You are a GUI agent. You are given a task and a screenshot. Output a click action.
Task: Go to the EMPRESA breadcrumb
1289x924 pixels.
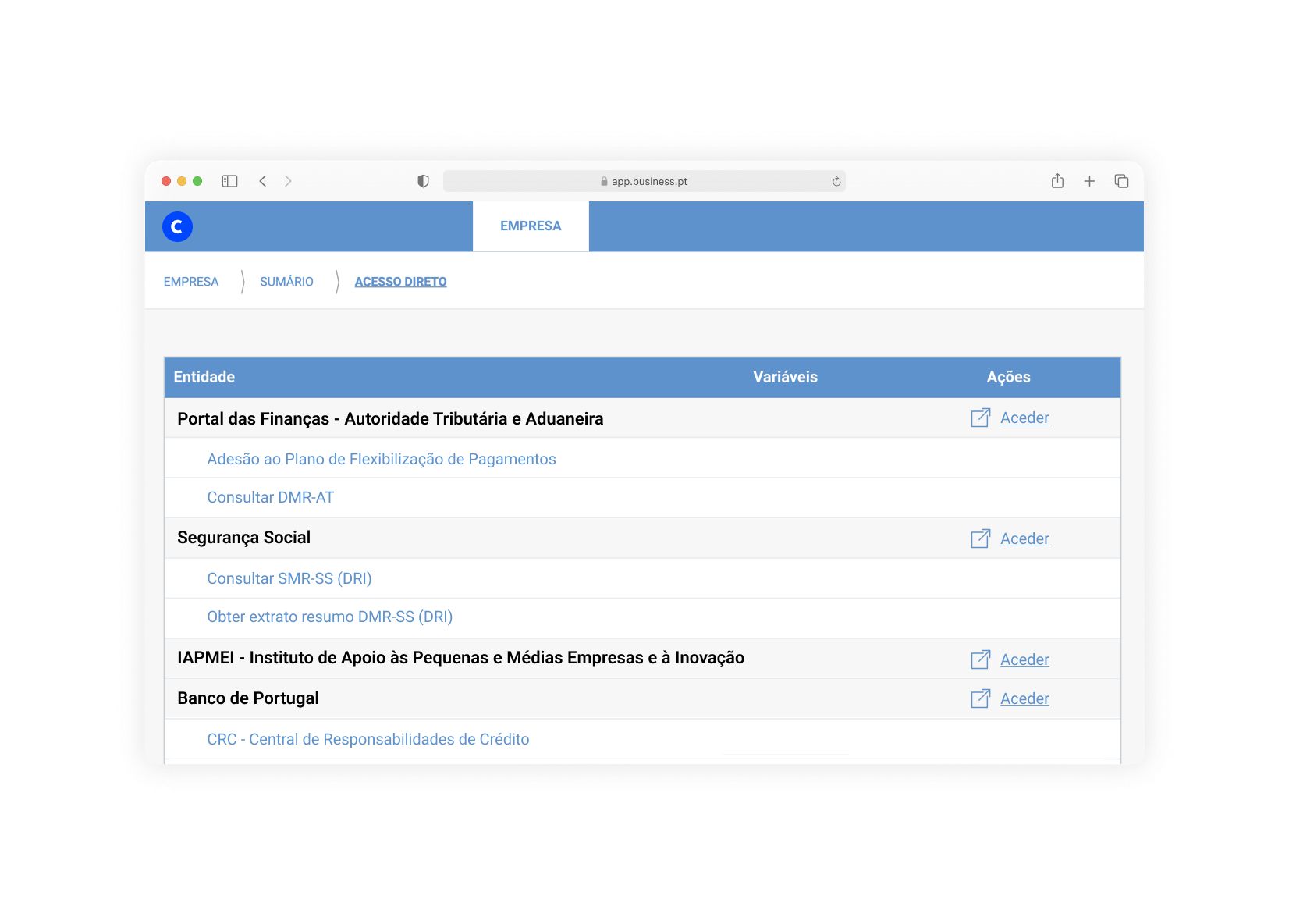(191, 282)
